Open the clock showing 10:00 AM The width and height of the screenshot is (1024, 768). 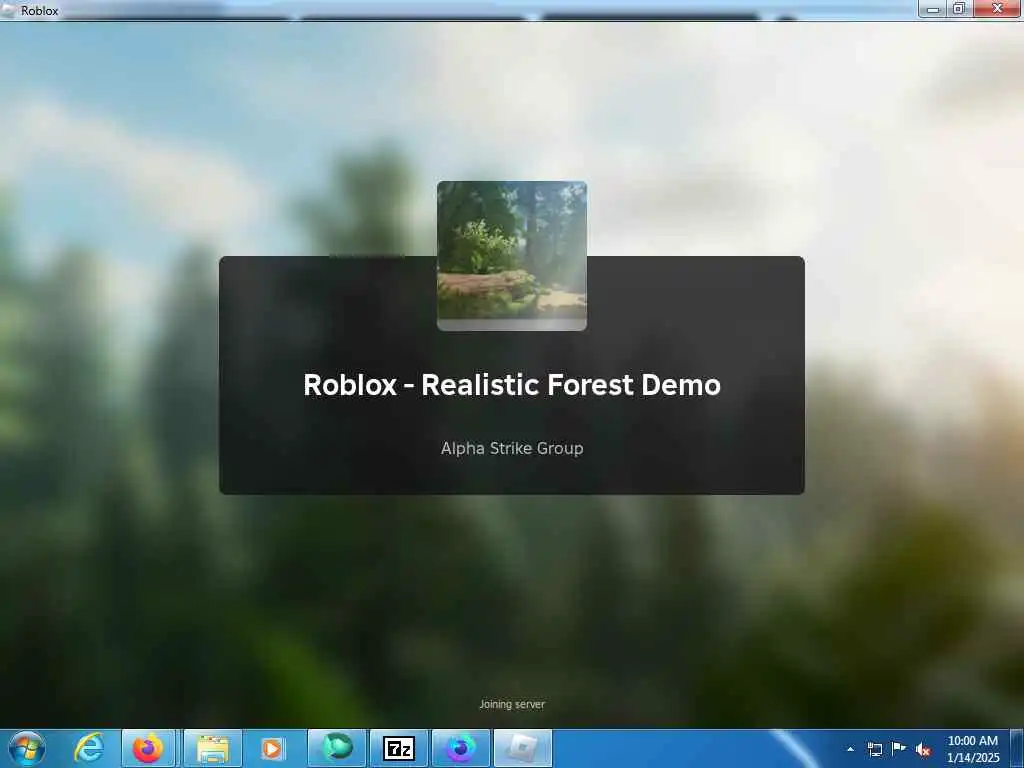click(972, 749)
